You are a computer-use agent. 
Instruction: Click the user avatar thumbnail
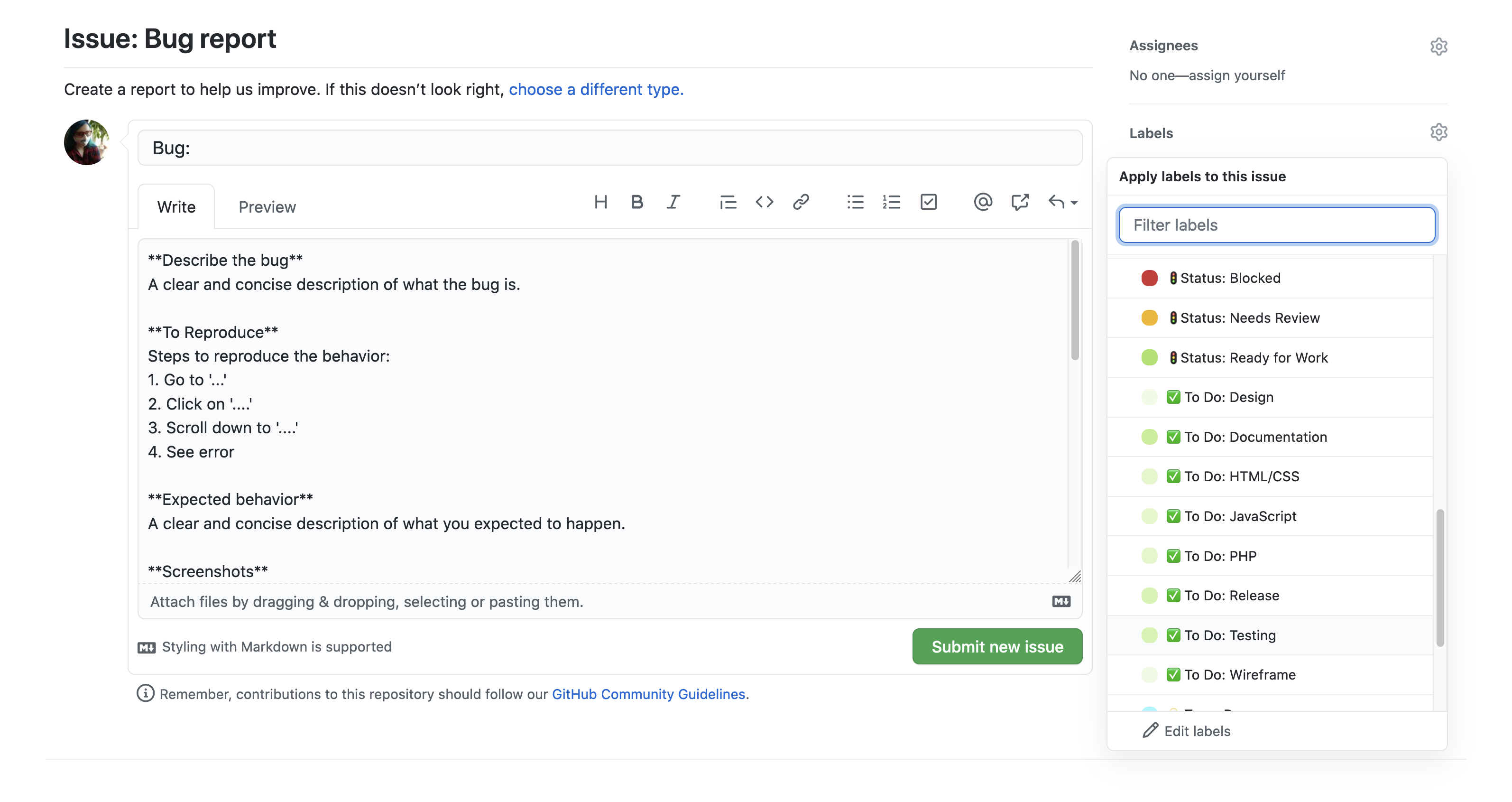pyautogui.click(x=87, y=142)
